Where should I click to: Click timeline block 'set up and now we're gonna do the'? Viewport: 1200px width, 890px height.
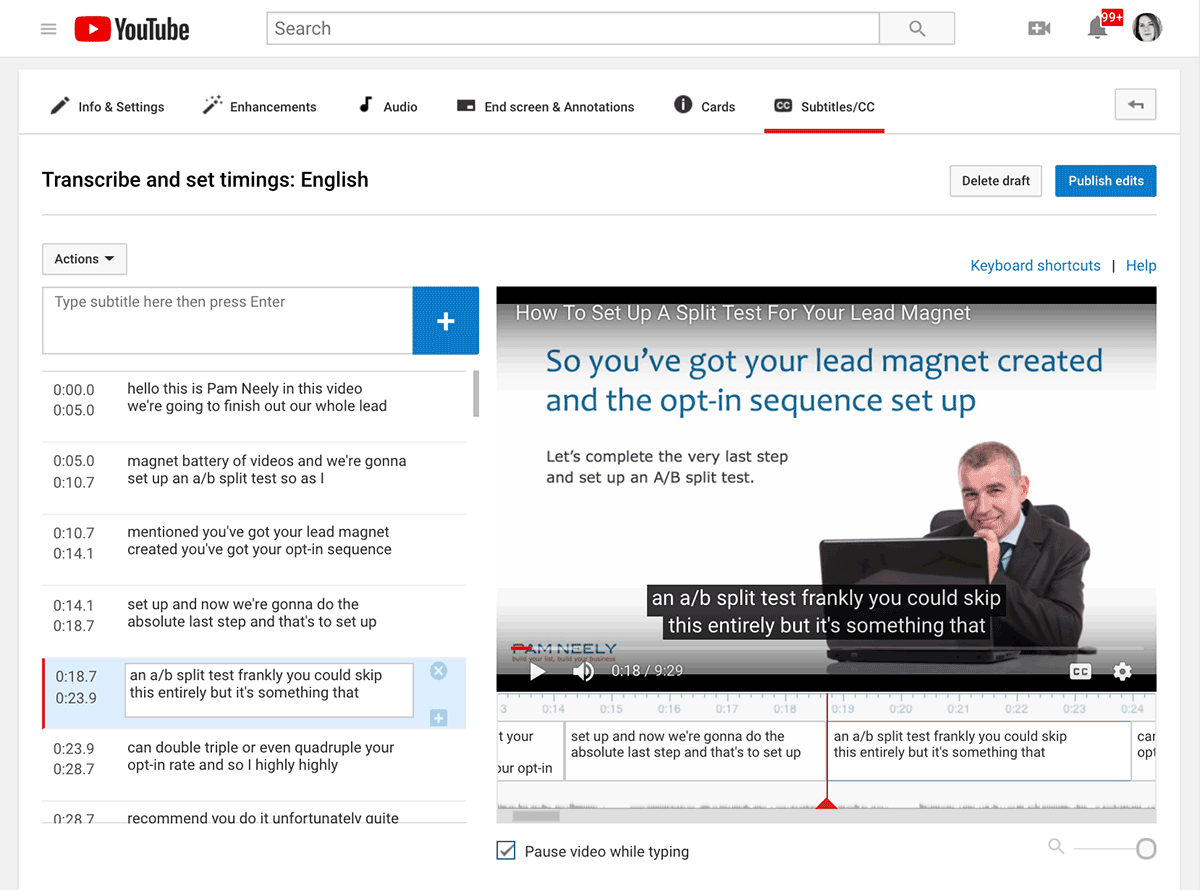[x=695, y=751]
